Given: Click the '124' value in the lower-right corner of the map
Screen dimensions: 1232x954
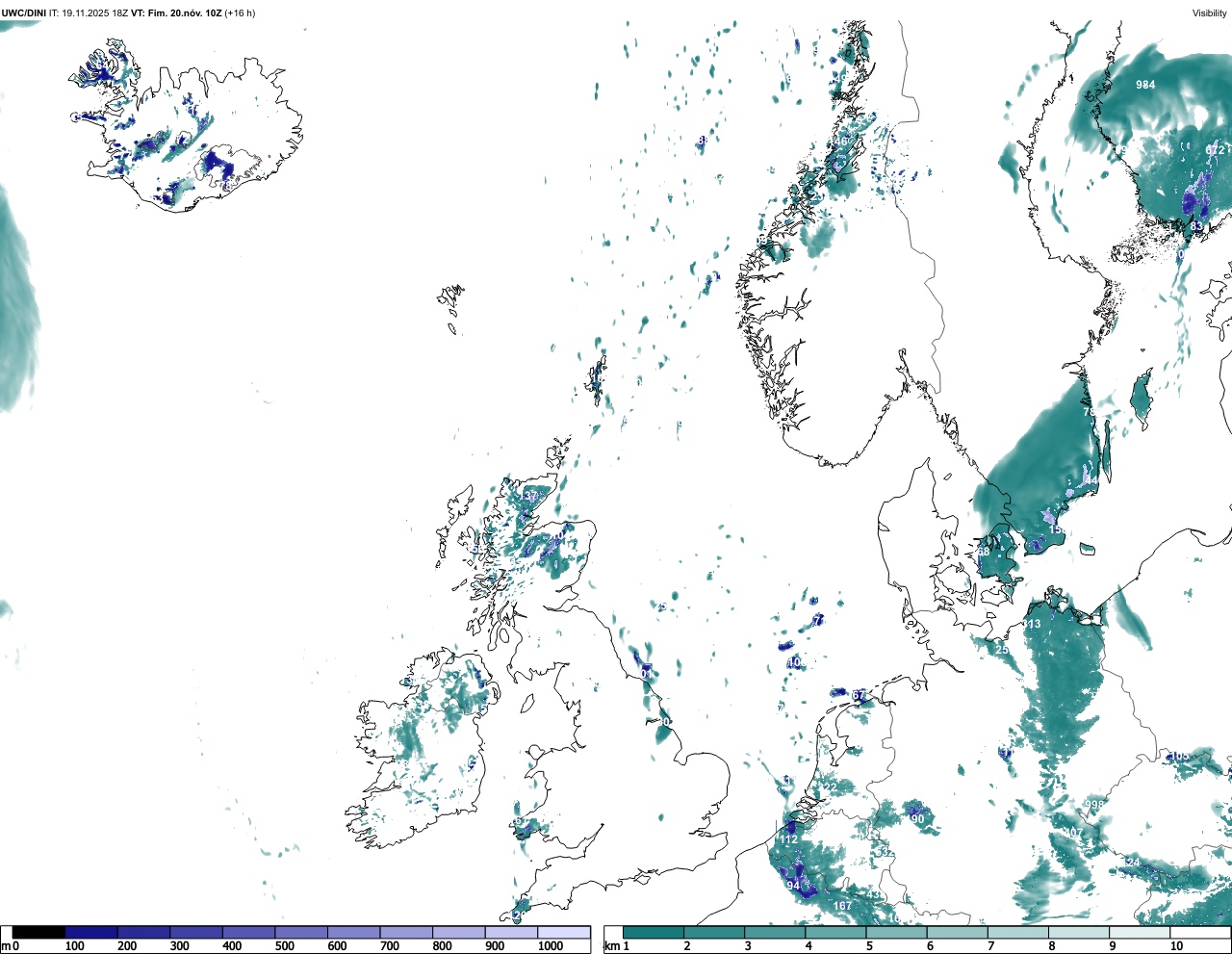Looking at the screenshot, I should coord(1131,863).
